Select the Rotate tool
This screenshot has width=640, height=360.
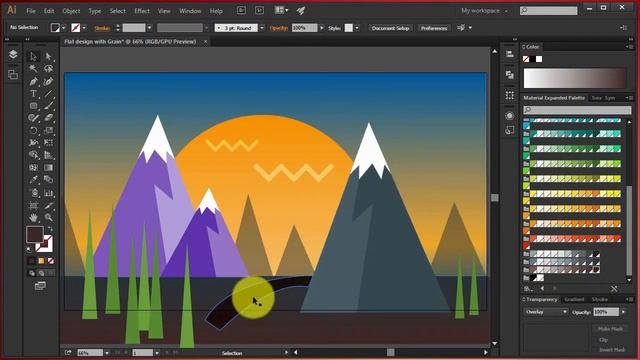pyautogui.click(x=33, y=131)
